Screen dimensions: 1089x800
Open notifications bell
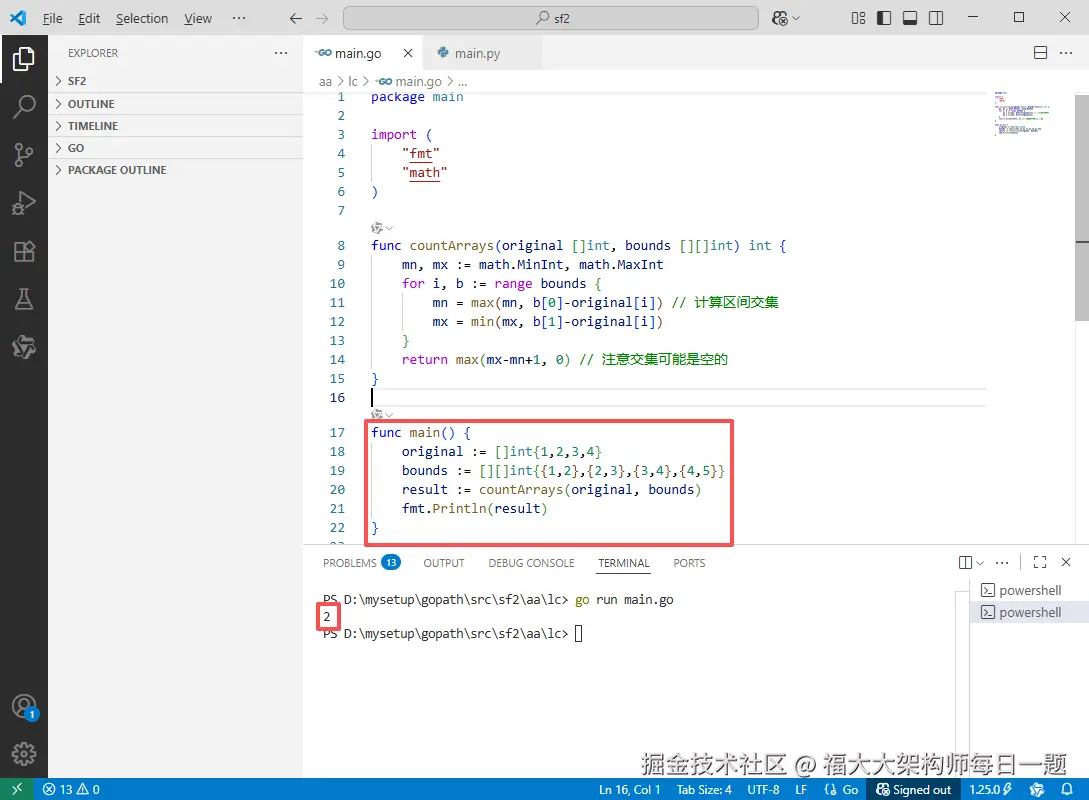[x=1067, y=789]
